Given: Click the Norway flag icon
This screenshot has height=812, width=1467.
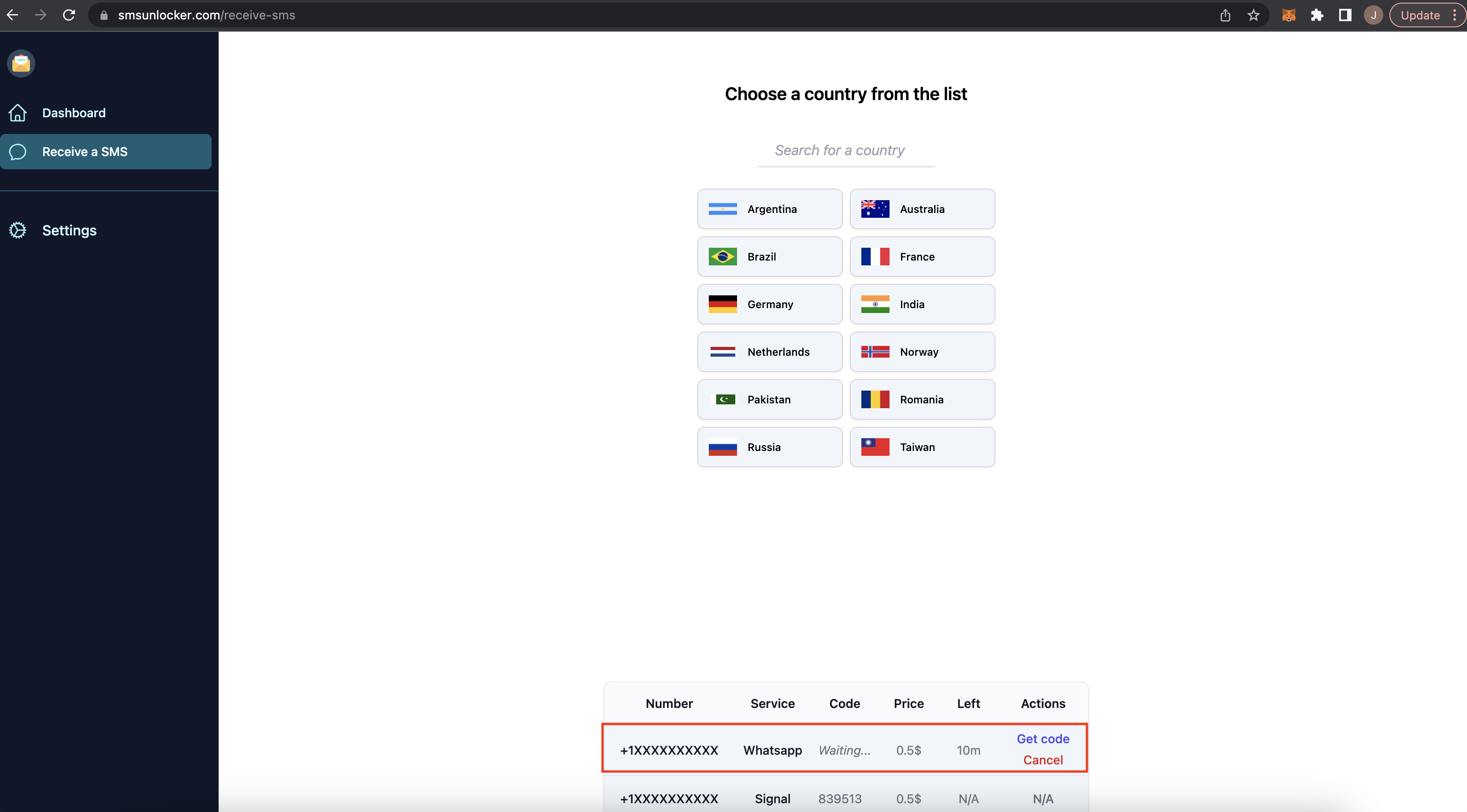Looking at the screenshot, I should pyautogui.click(x=875, y=352).
